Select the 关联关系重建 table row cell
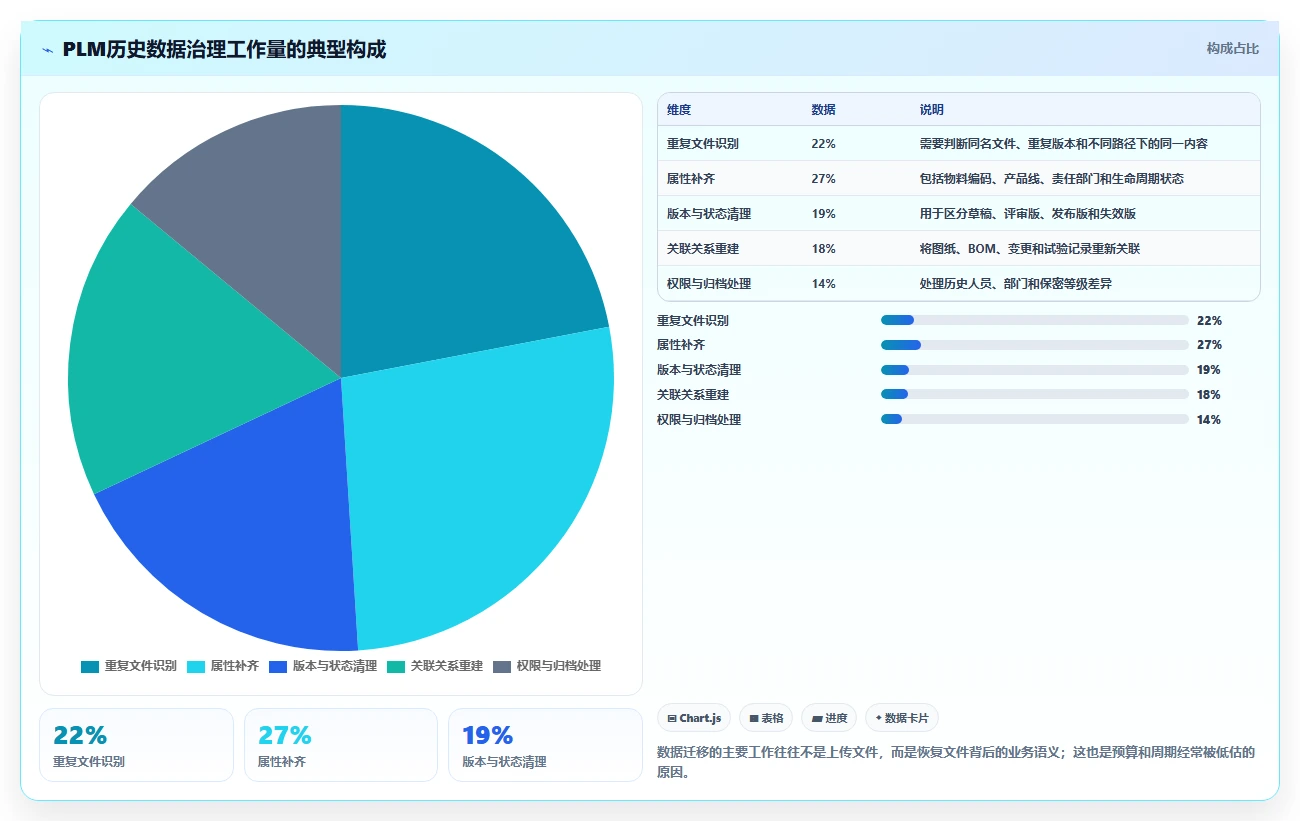The image size is (1300, 821). 703,249
